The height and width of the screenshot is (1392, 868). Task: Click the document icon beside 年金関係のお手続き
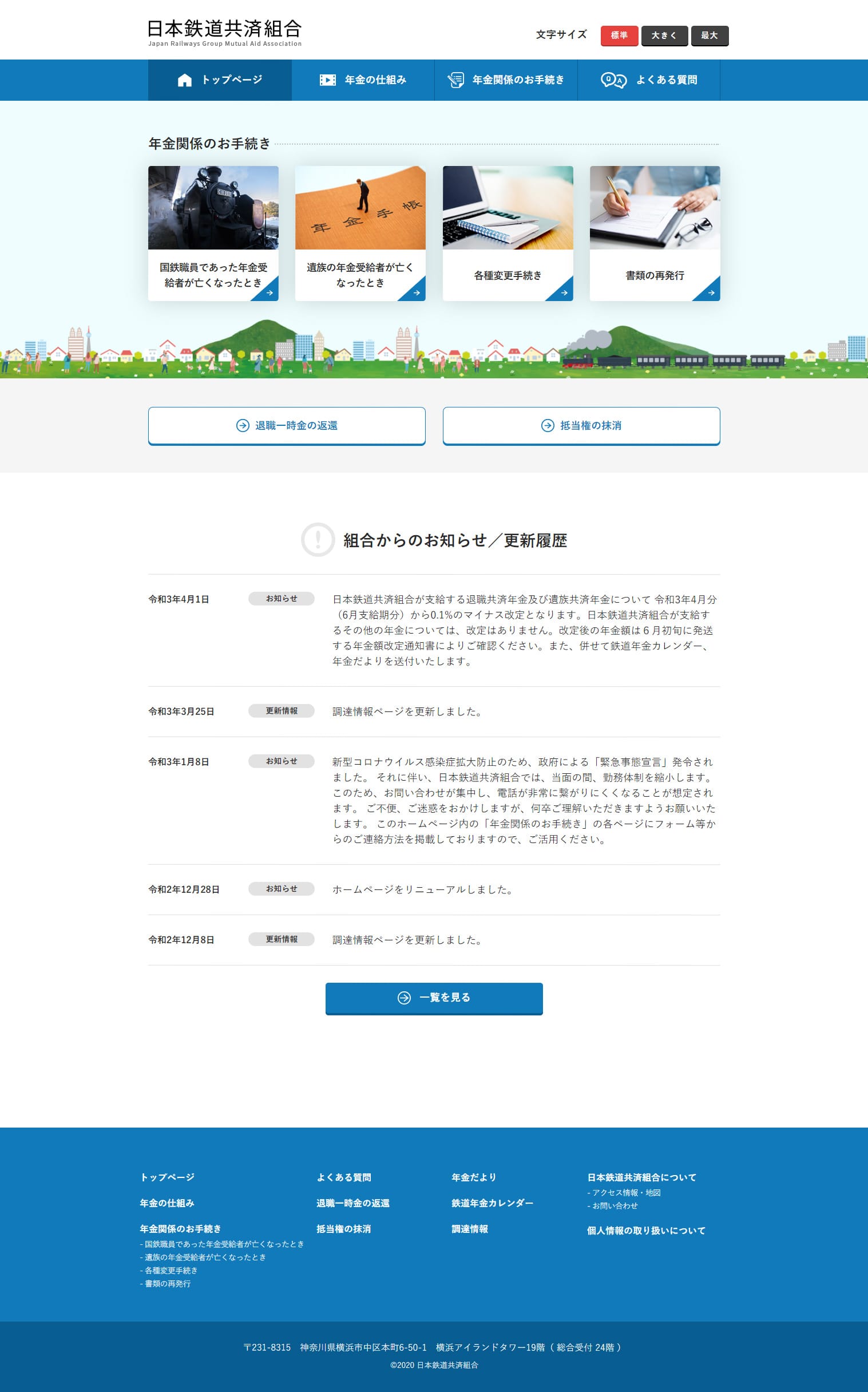pyautogui.click(x=455, y=80)
